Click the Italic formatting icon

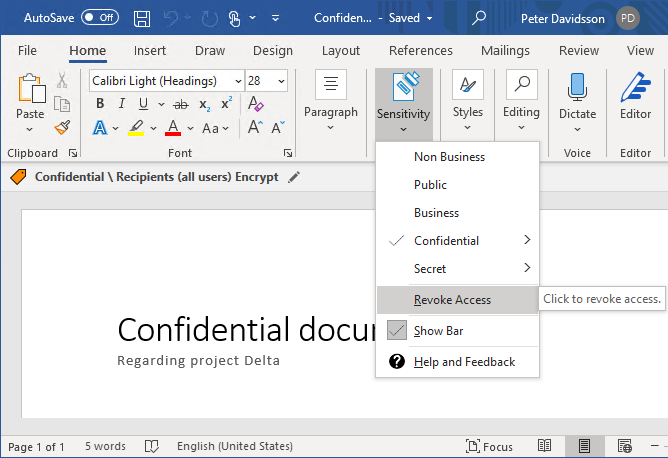(122, 104)
